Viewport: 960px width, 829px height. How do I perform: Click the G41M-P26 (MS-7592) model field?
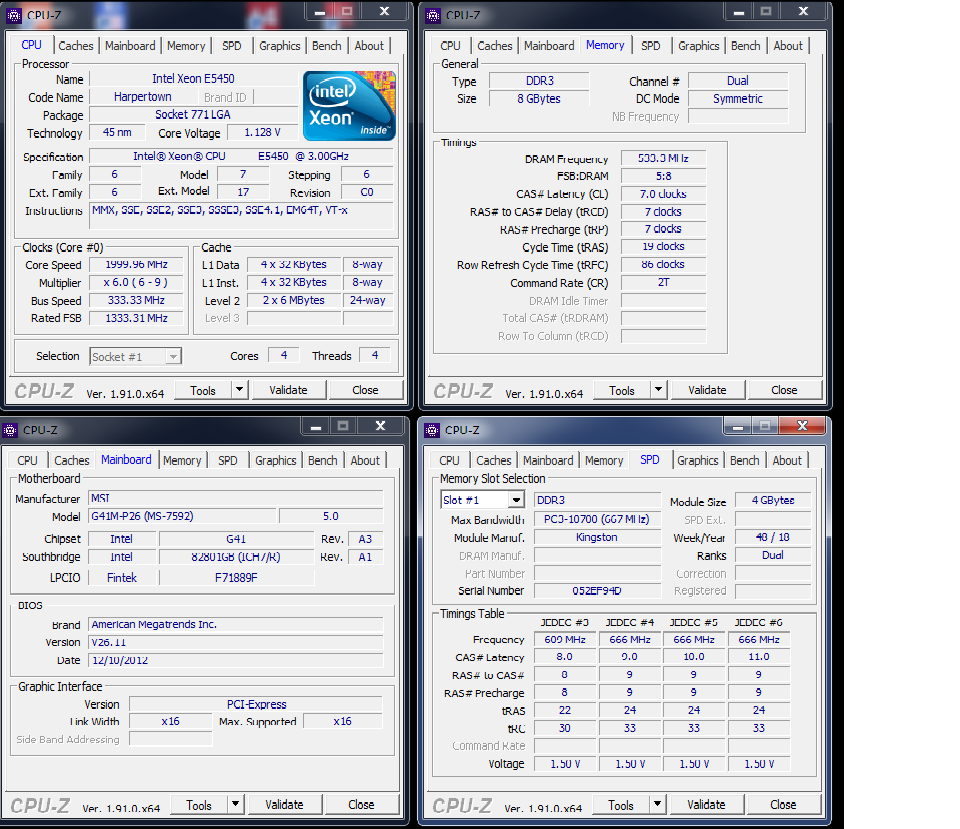182,516
